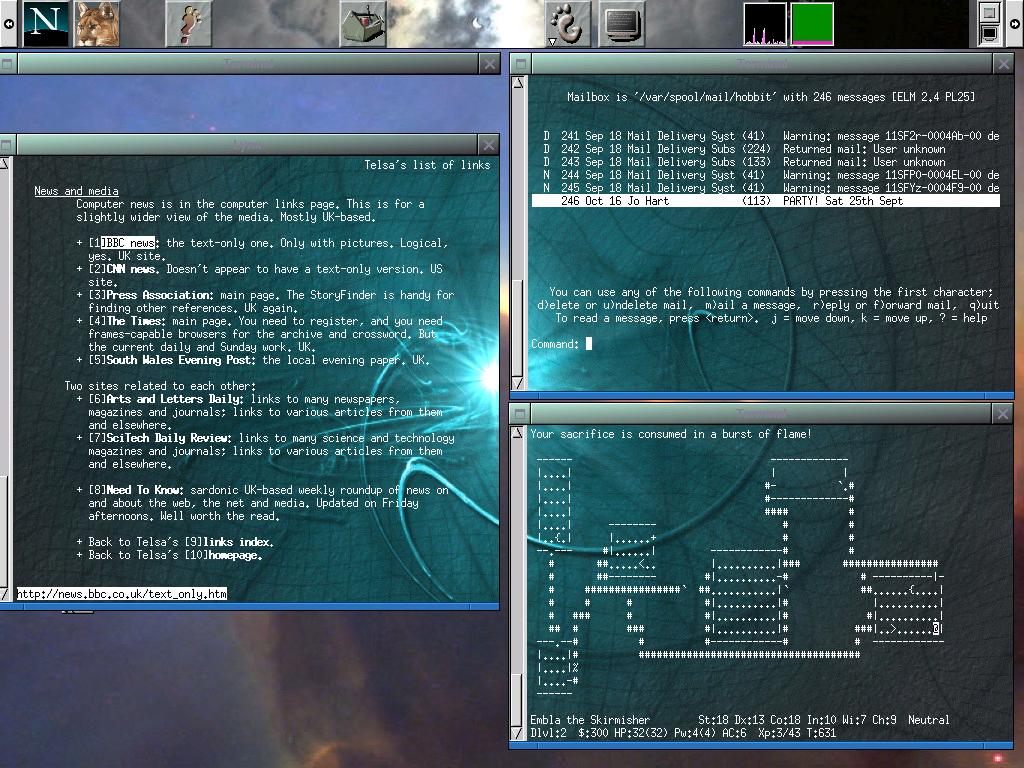Viewport: 1024px width, 768px height.
Task: Click the scroll-up arrow in the Lynx window
Action: pos(4,163)
